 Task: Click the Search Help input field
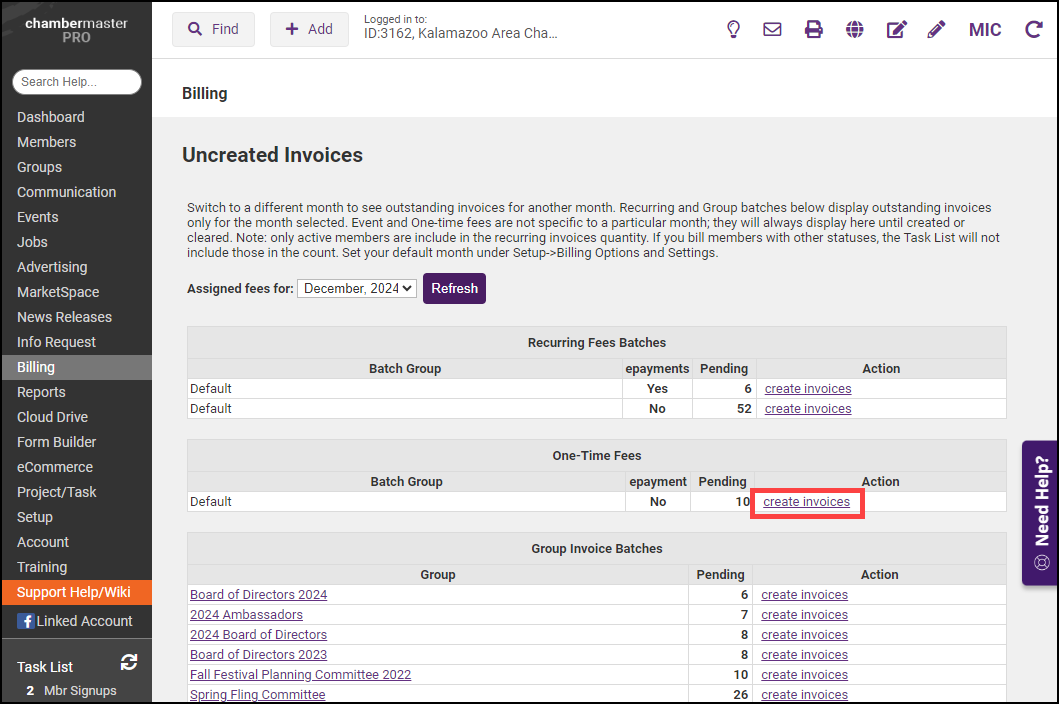click(77, 82)
